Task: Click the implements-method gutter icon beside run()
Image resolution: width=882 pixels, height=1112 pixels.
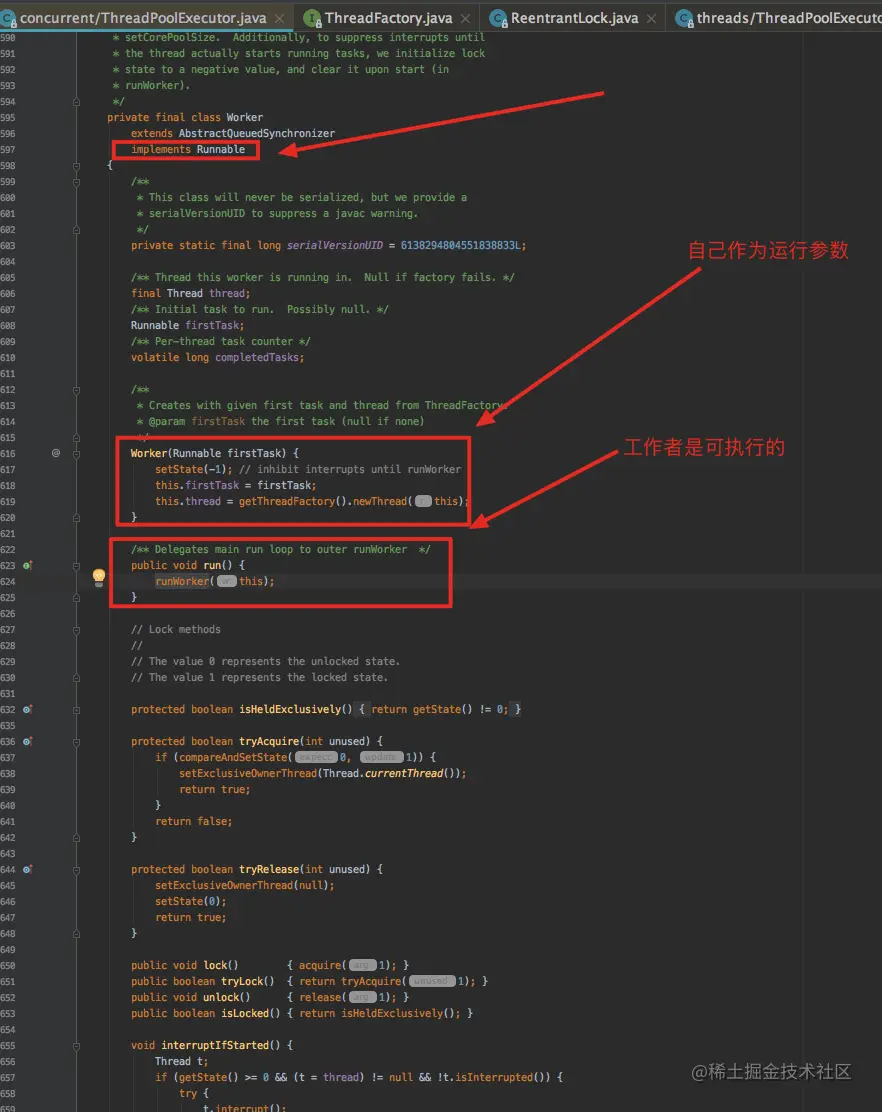Action: 27,565
